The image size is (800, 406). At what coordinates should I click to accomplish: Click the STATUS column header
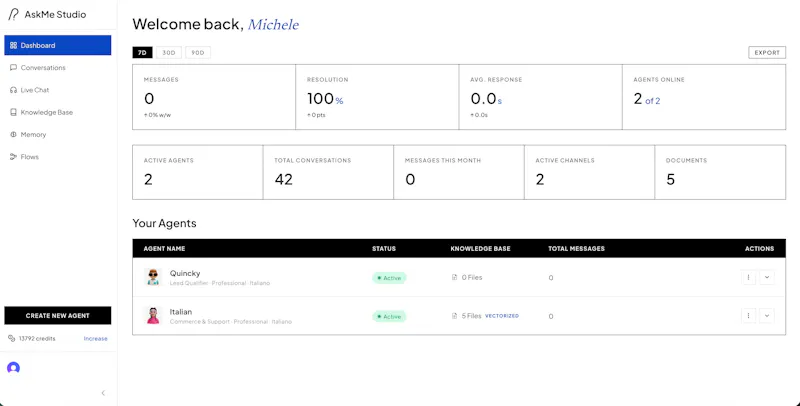coord(384,249)
